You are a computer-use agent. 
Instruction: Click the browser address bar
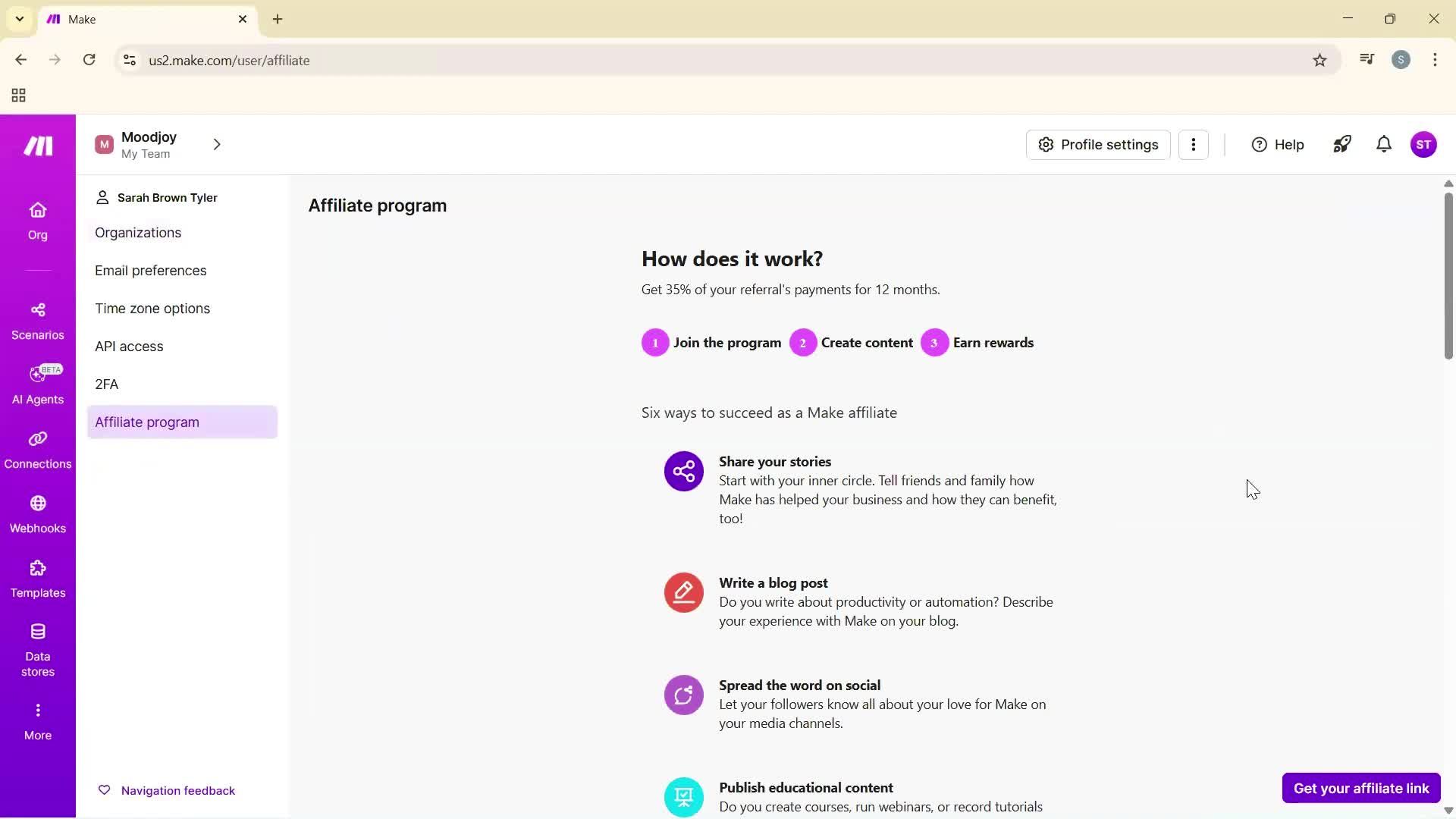[455, 60]
